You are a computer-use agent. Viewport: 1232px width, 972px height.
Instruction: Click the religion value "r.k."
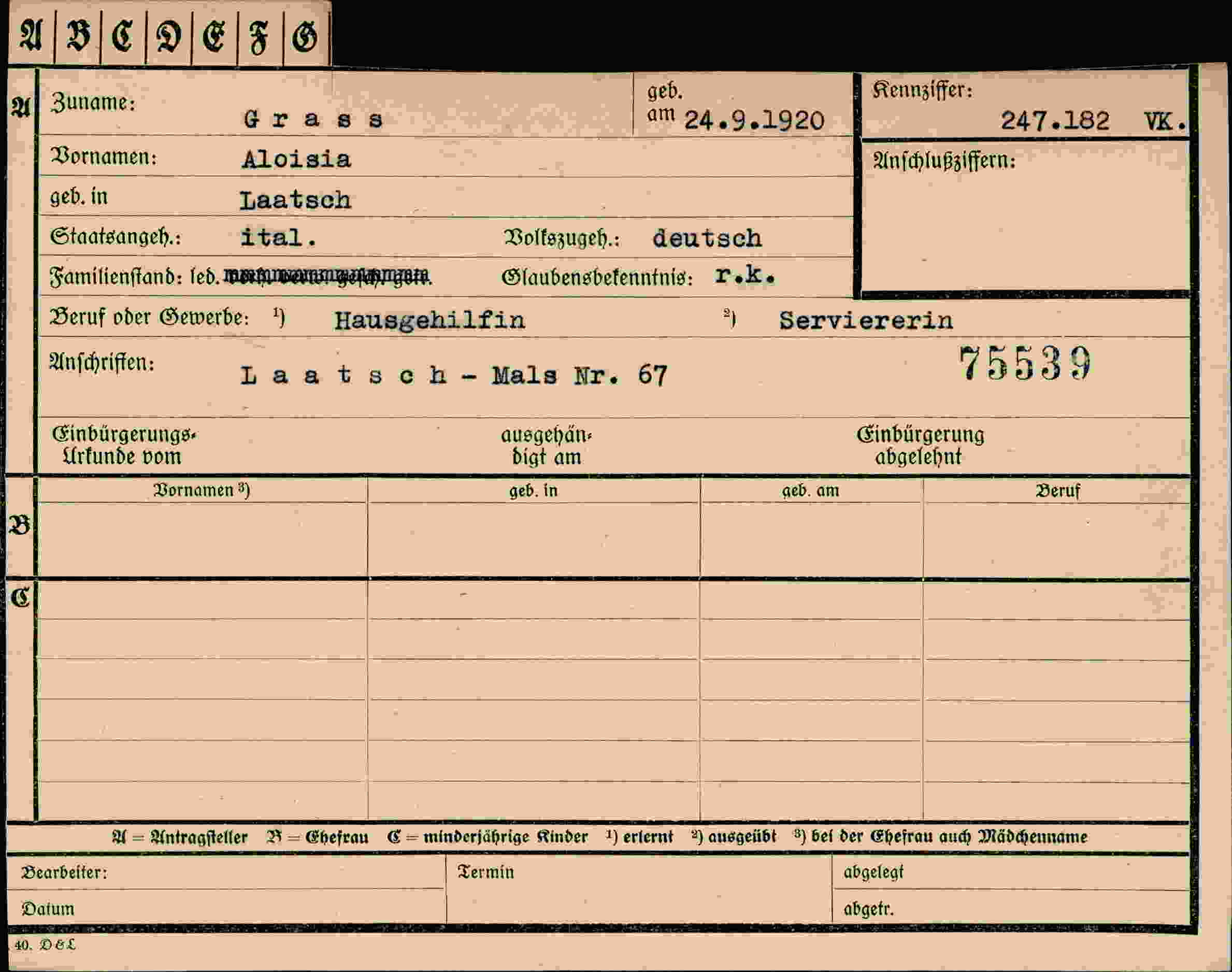click(745, 276)
